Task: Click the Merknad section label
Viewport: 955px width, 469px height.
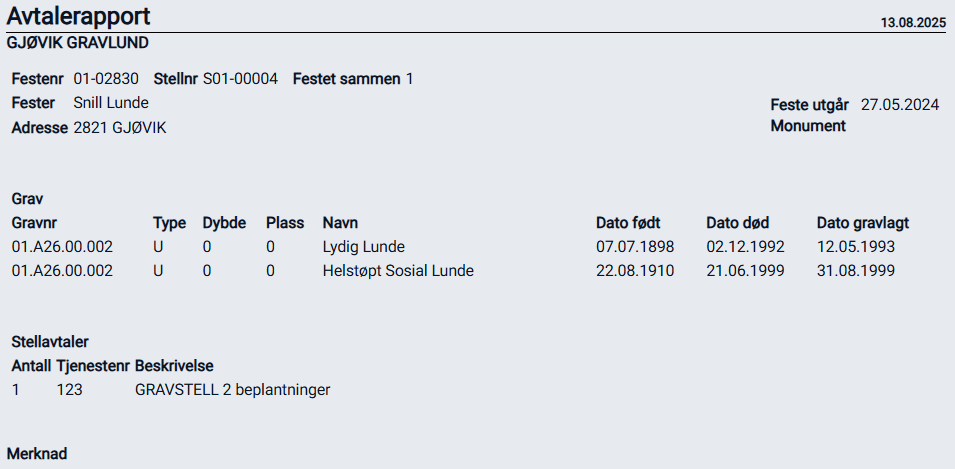Action: [37, 454]
